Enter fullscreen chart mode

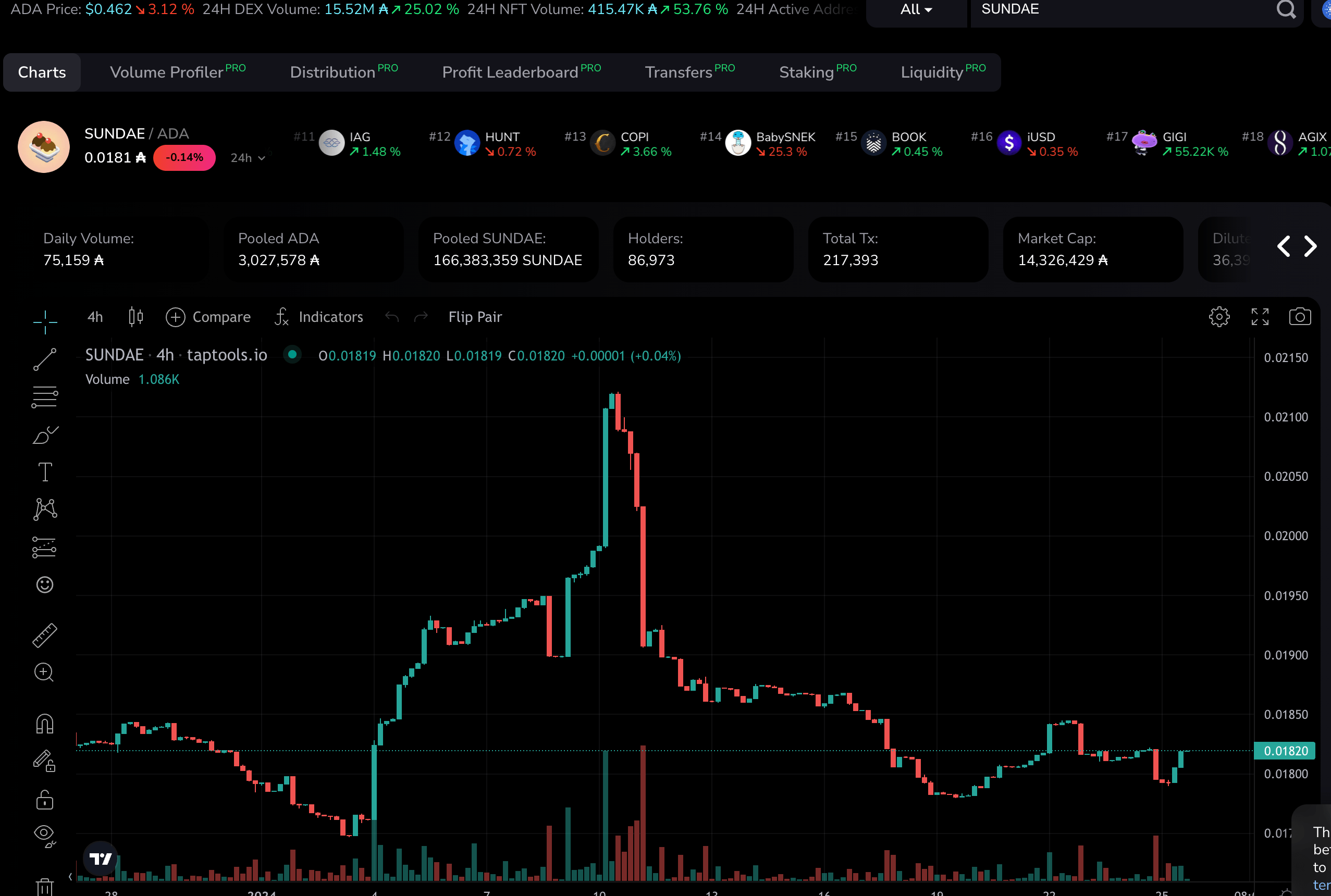(x=1260, y=317)
